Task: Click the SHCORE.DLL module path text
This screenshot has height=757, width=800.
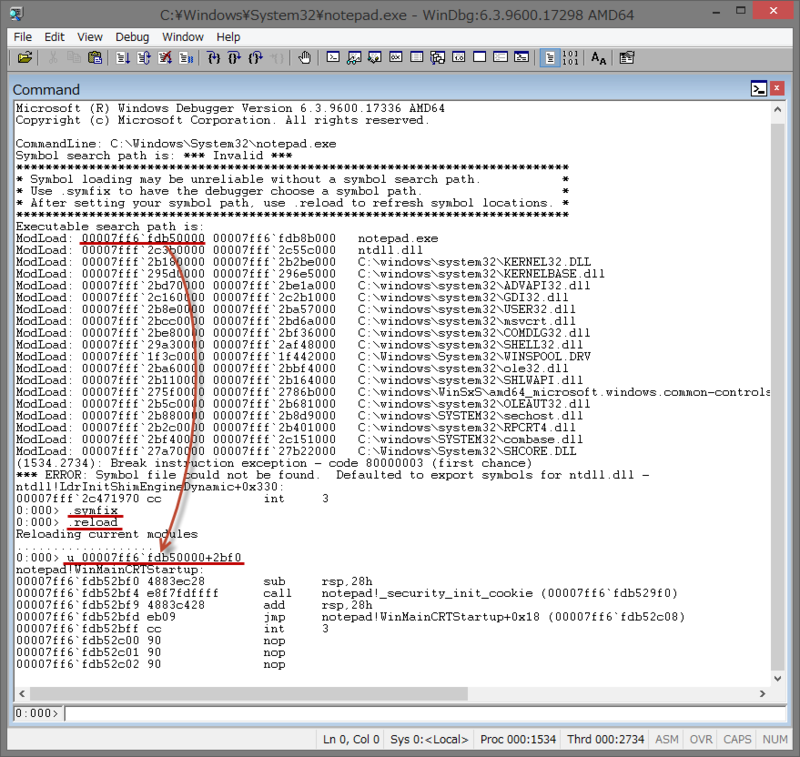Action: tap(467, 451)
